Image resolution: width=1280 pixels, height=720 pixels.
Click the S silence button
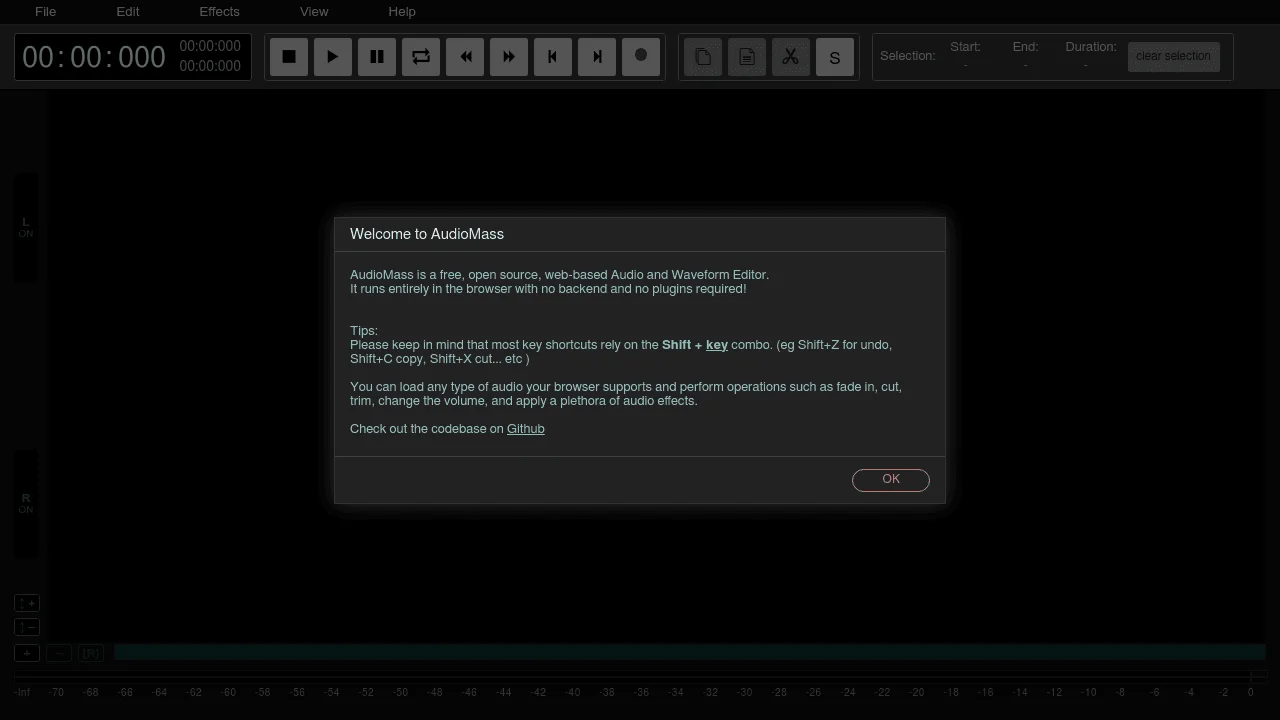pos(835,57)
